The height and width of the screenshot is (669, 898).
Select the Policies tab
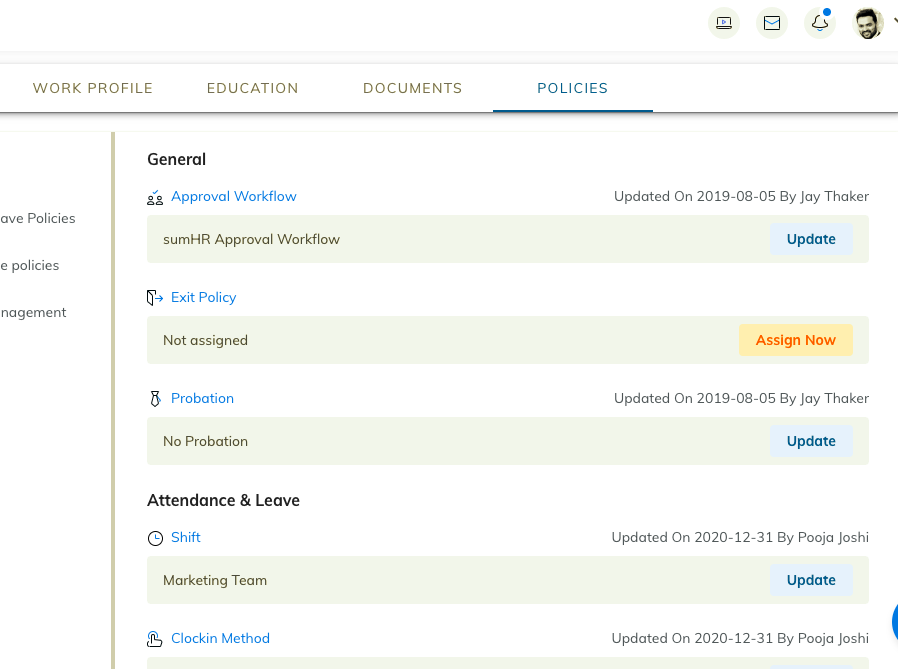click(x=573, y=88)
